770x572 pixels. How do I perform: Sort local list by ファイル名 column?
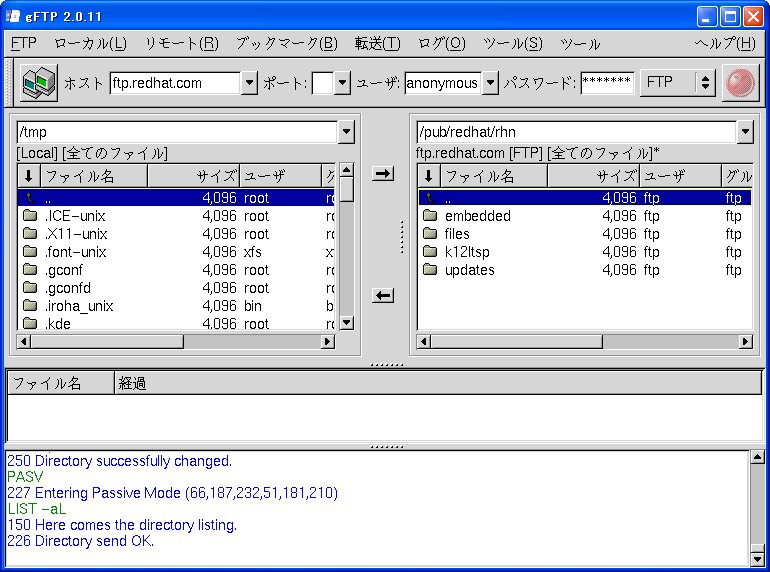(x=94, y=176)
